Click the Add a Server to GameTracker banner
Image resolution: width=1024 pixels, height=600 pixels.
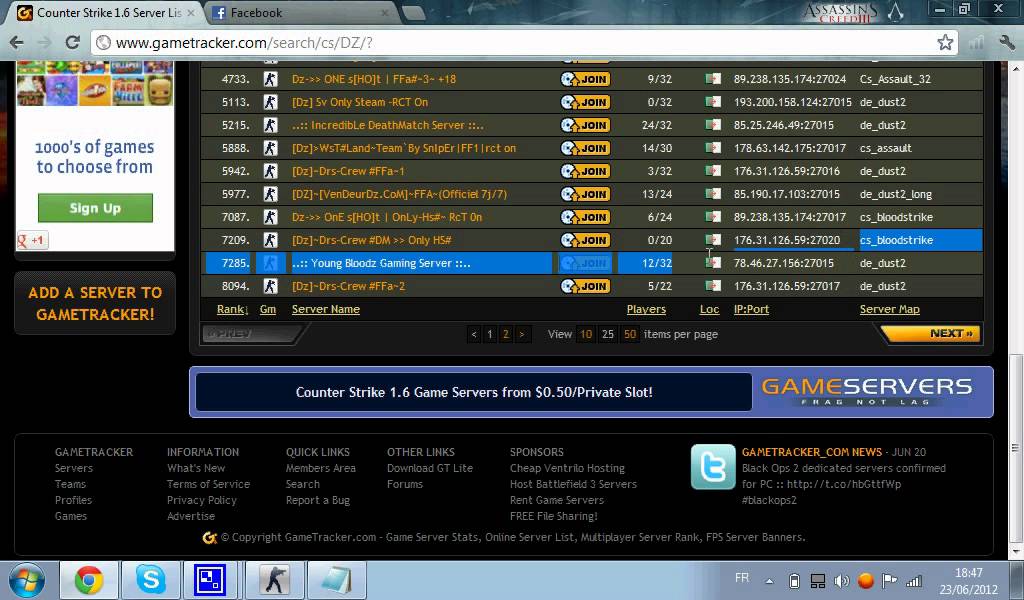95,304
